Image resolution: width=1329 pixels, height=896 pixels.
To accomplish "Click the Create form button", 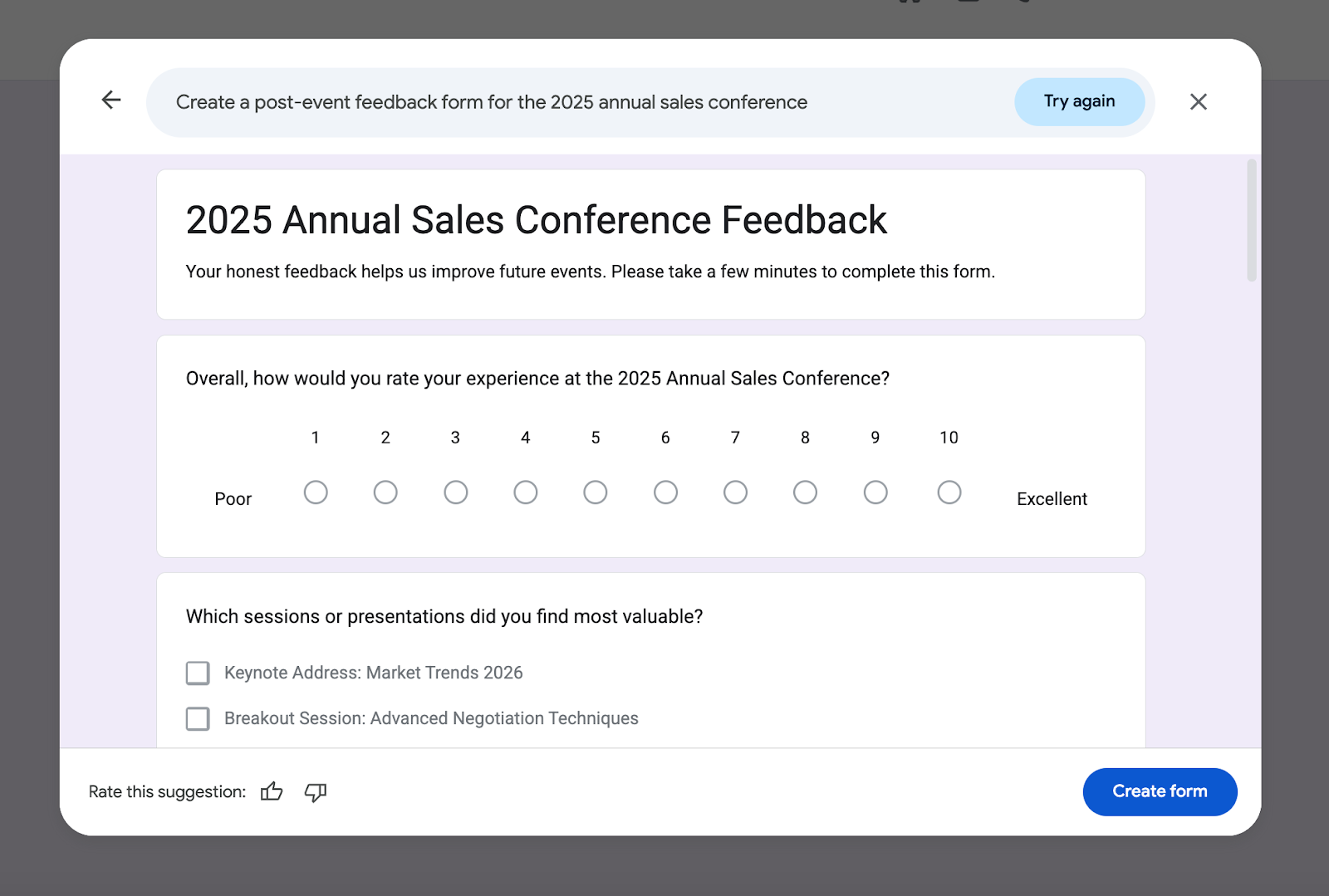I will 1160,791.
